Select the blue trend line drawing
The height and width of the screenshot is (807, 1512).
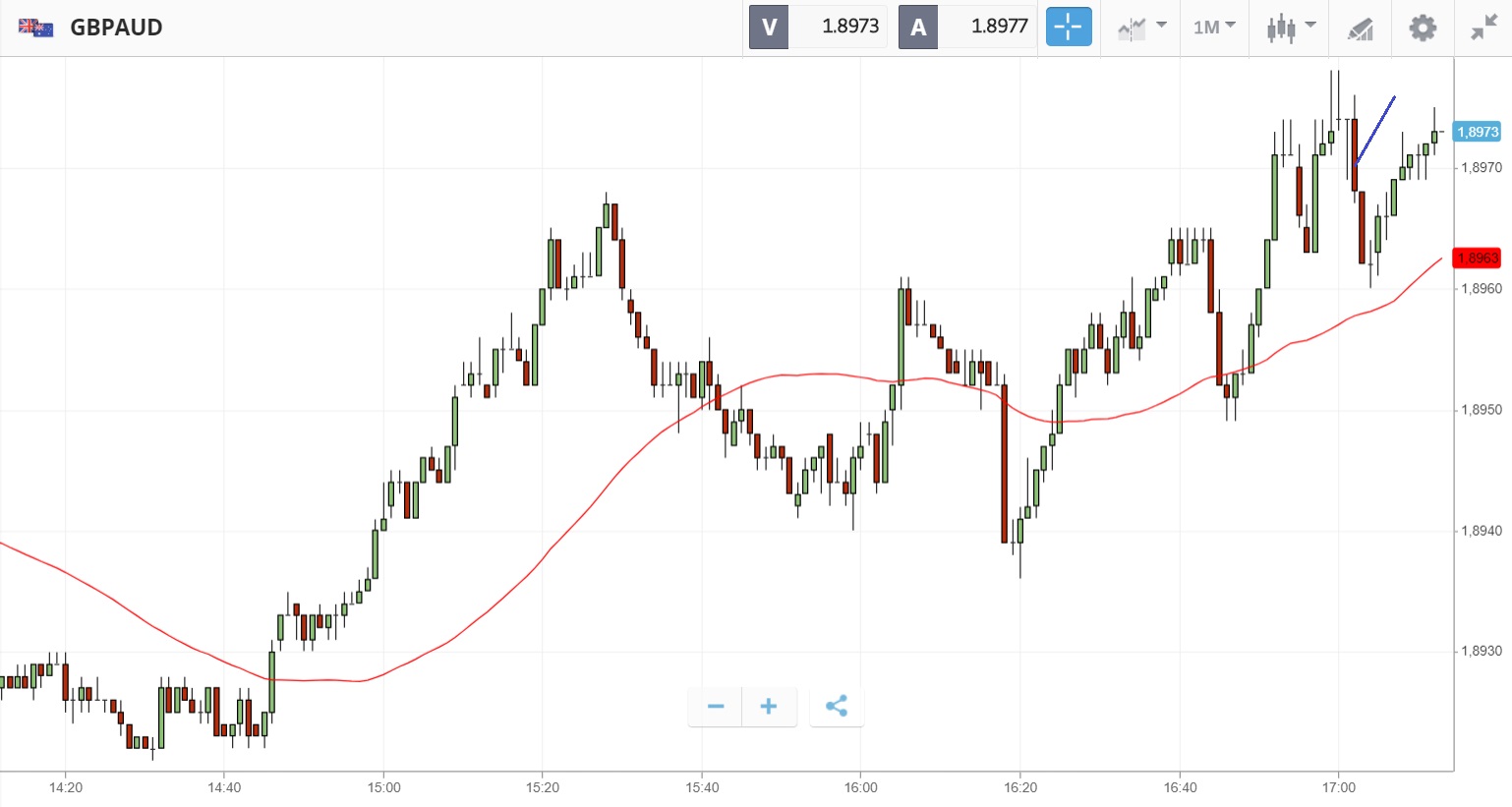[x=1376, y=128]
